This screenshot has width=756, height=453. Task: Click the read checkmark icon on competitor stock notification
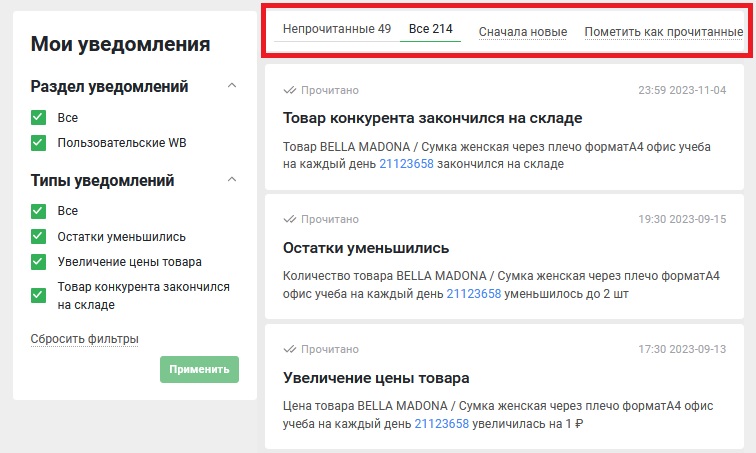click(290, 90)
